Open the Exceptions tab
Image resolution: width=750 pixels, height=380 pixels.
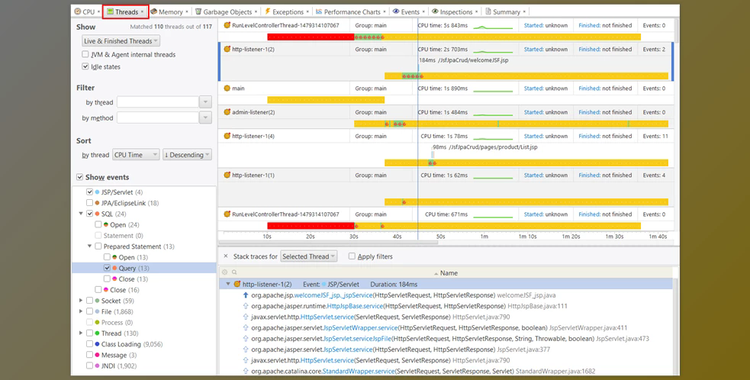[x=287, y=12]
